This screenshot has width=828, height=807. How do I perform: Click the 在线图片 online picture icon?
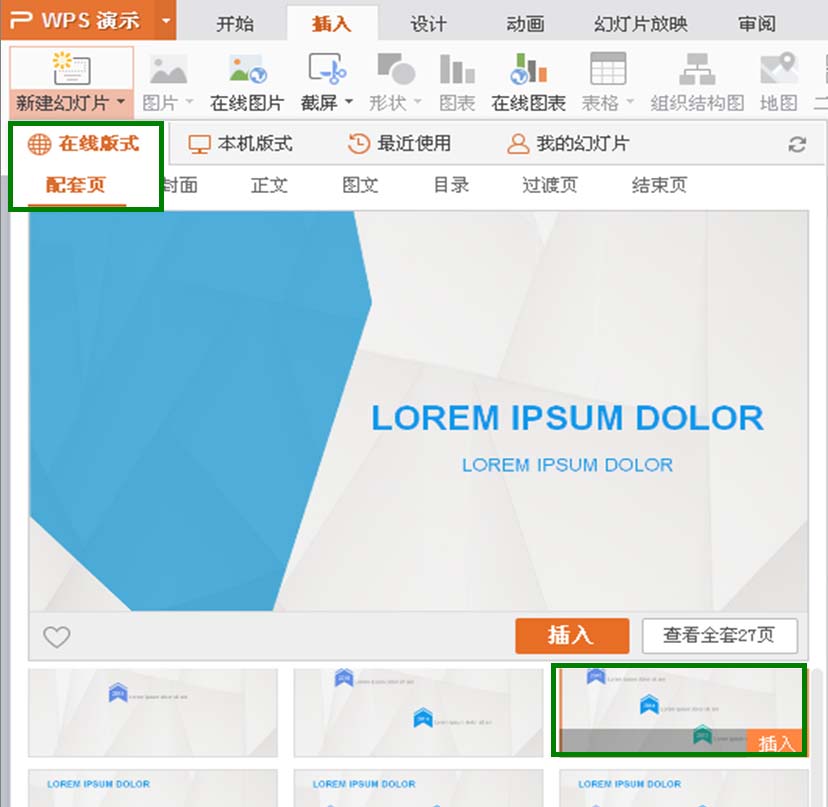pos(247,69)
